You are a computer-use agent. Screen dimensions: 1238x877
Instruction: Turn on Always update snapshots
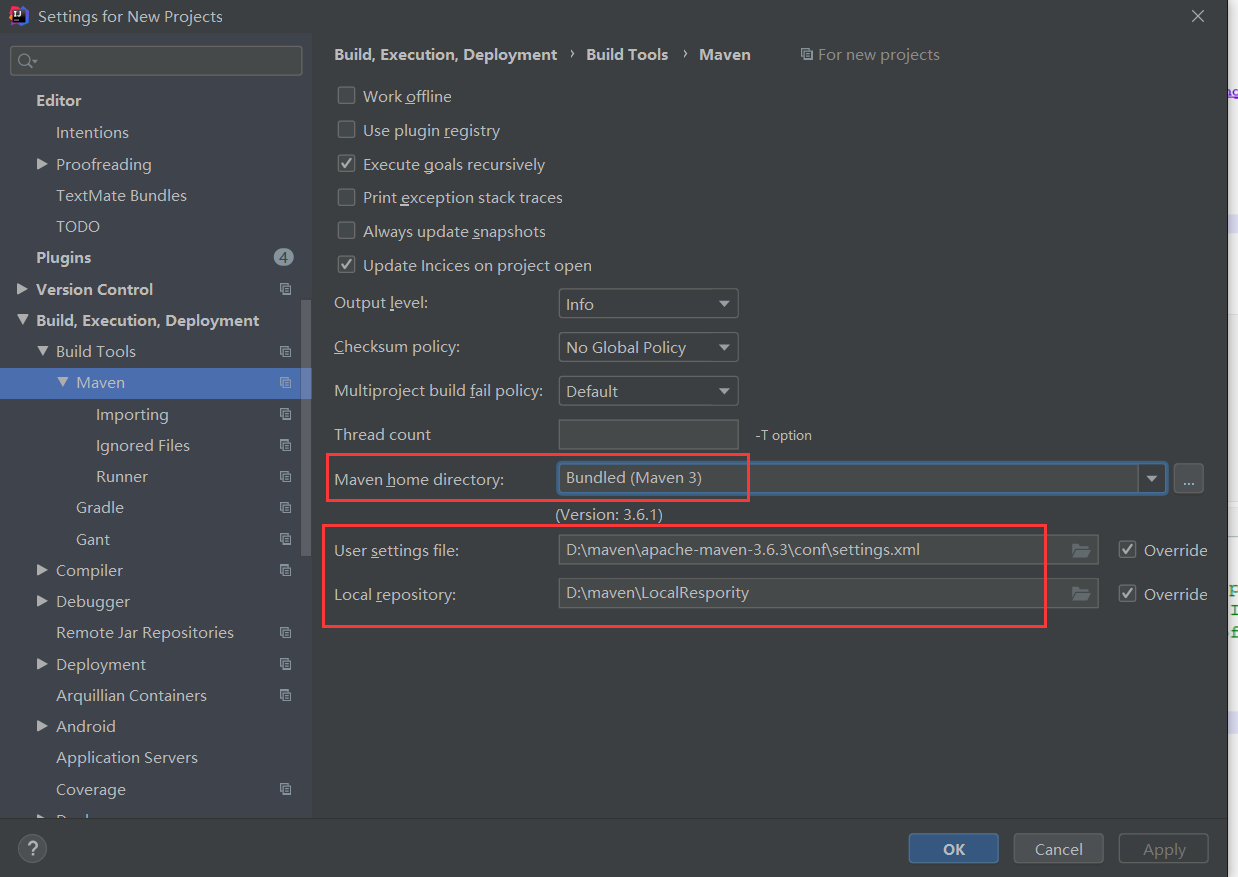pyautogui.click(x=346, y=231)
